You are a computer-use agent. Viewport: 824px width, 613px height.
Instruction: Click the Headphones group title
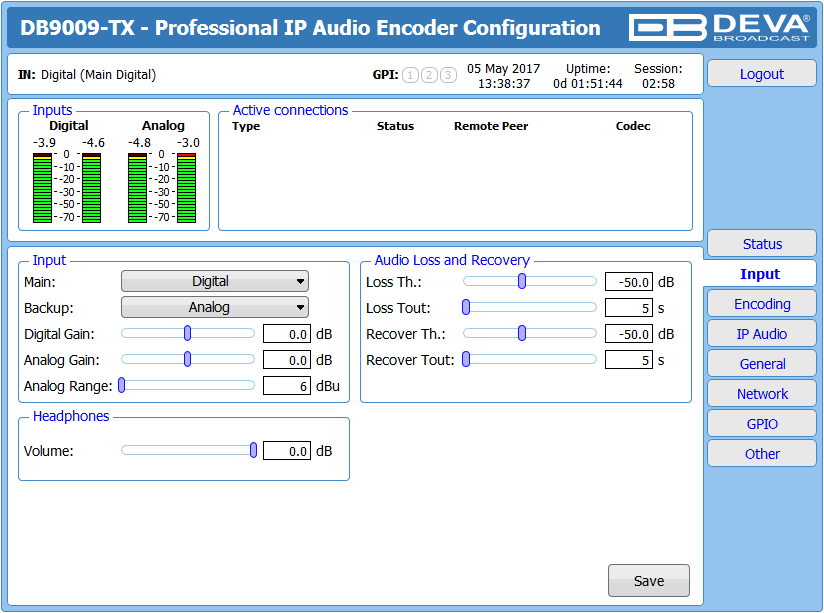point(71,416)
